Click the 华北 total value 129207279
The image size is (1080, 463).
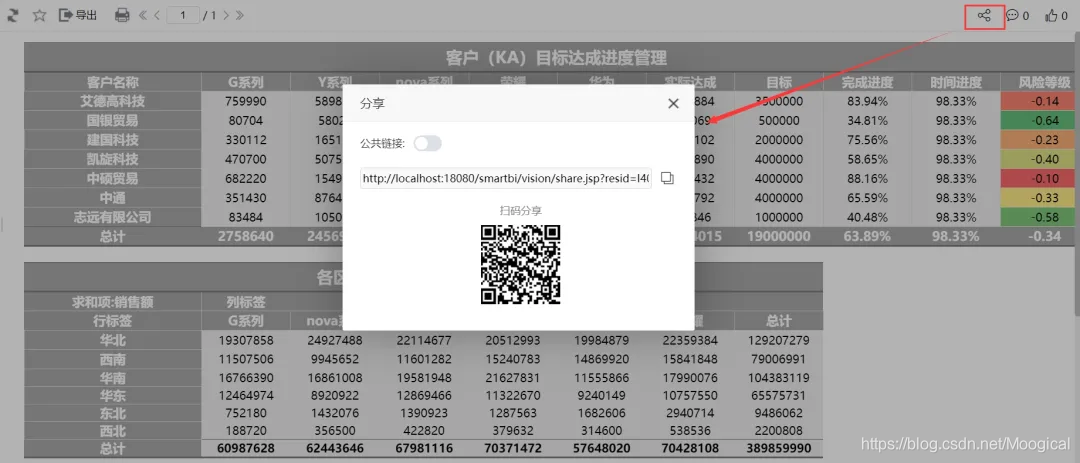tap(779, 340)
